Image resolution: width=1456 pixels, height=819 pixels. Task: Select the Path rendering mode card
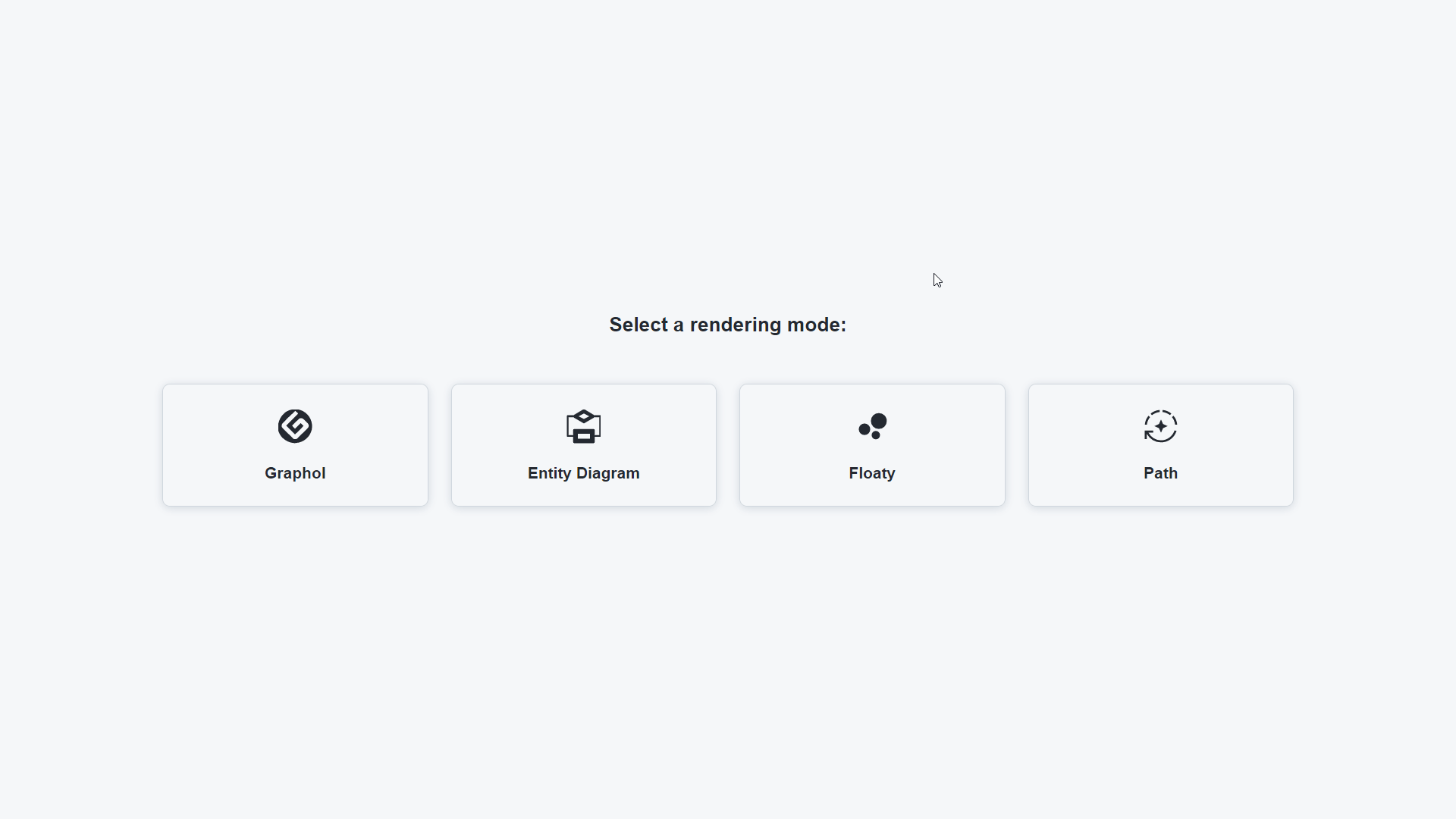(1160, 445)
